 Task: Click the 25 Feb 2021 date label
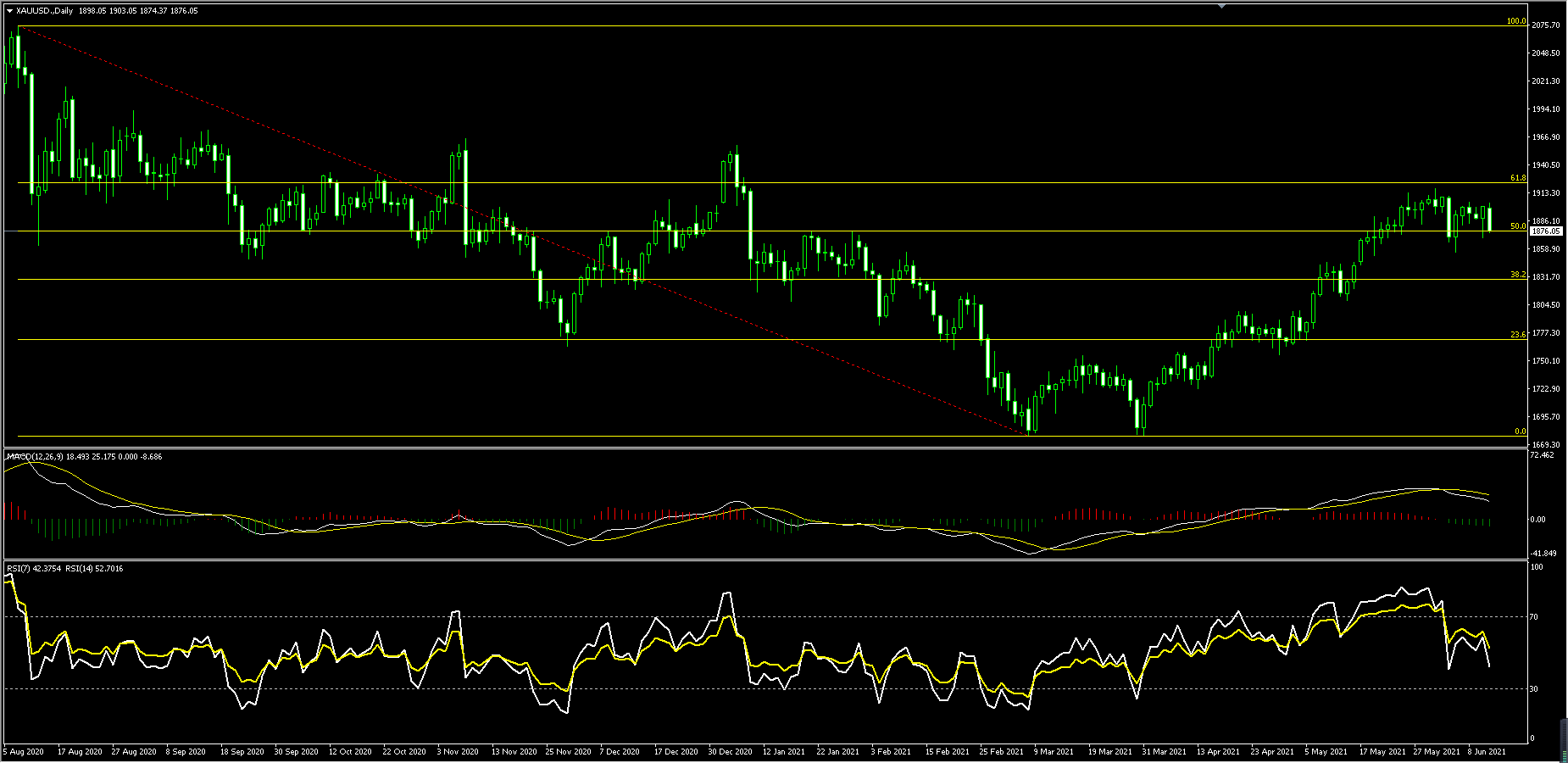[x=1001, y=752]
